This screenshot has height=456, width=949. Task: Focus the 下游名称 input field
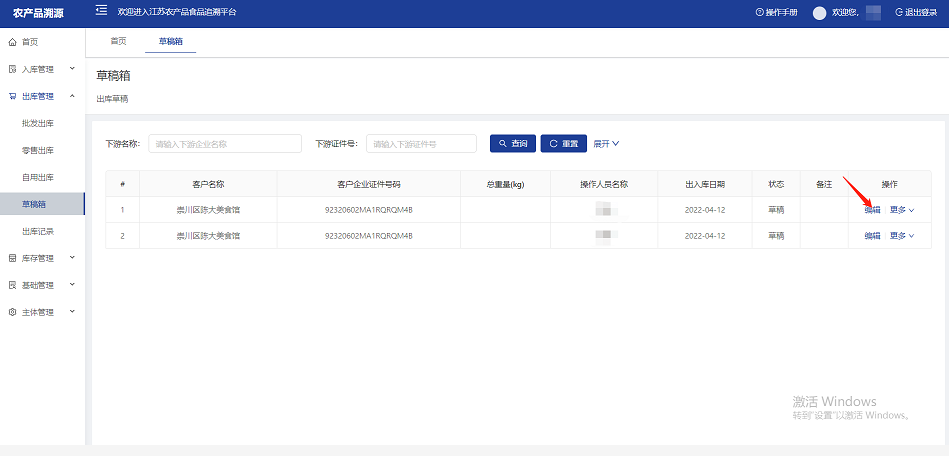[x=225, y=144]
